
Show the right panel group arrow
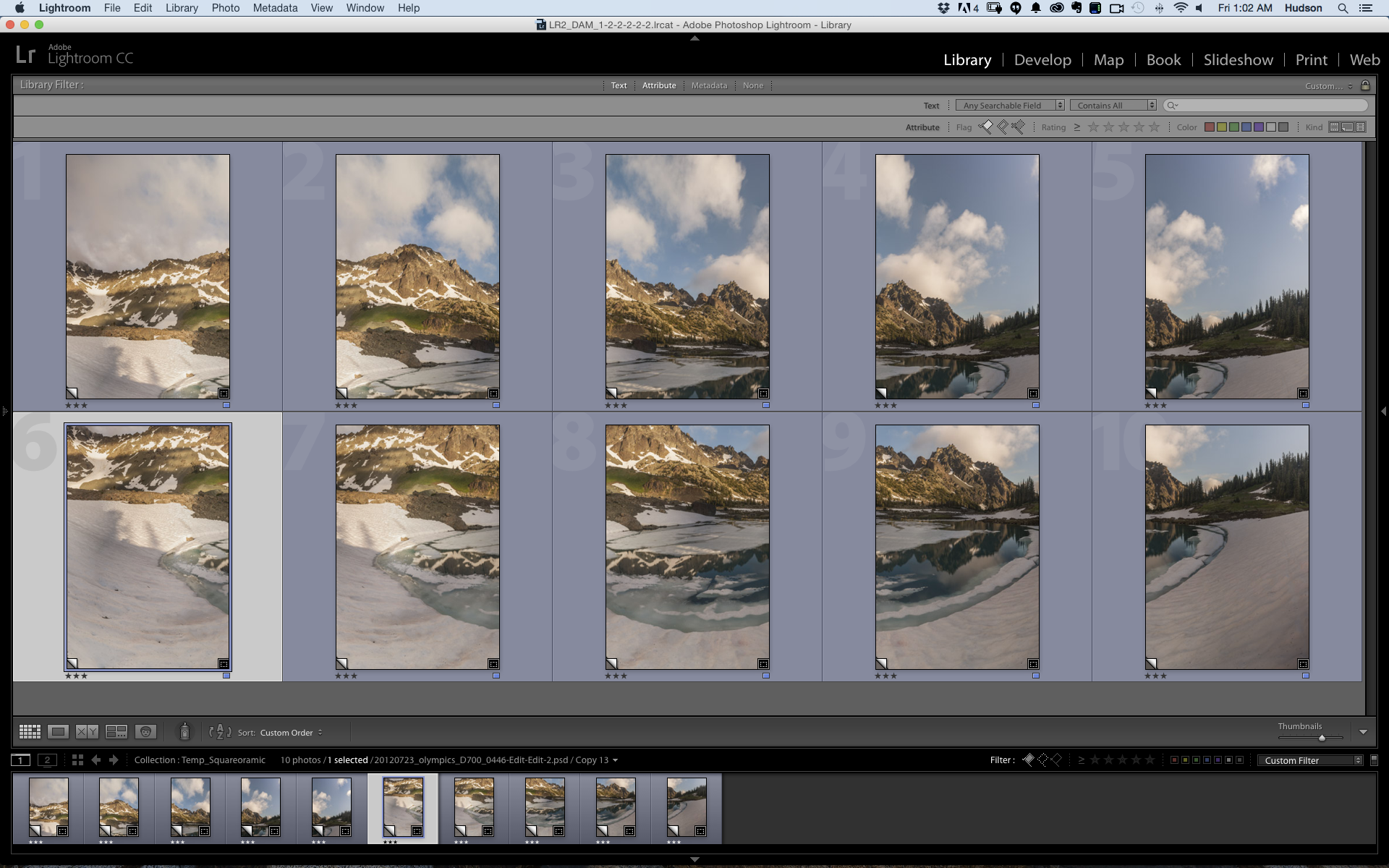pos(1383,411)
